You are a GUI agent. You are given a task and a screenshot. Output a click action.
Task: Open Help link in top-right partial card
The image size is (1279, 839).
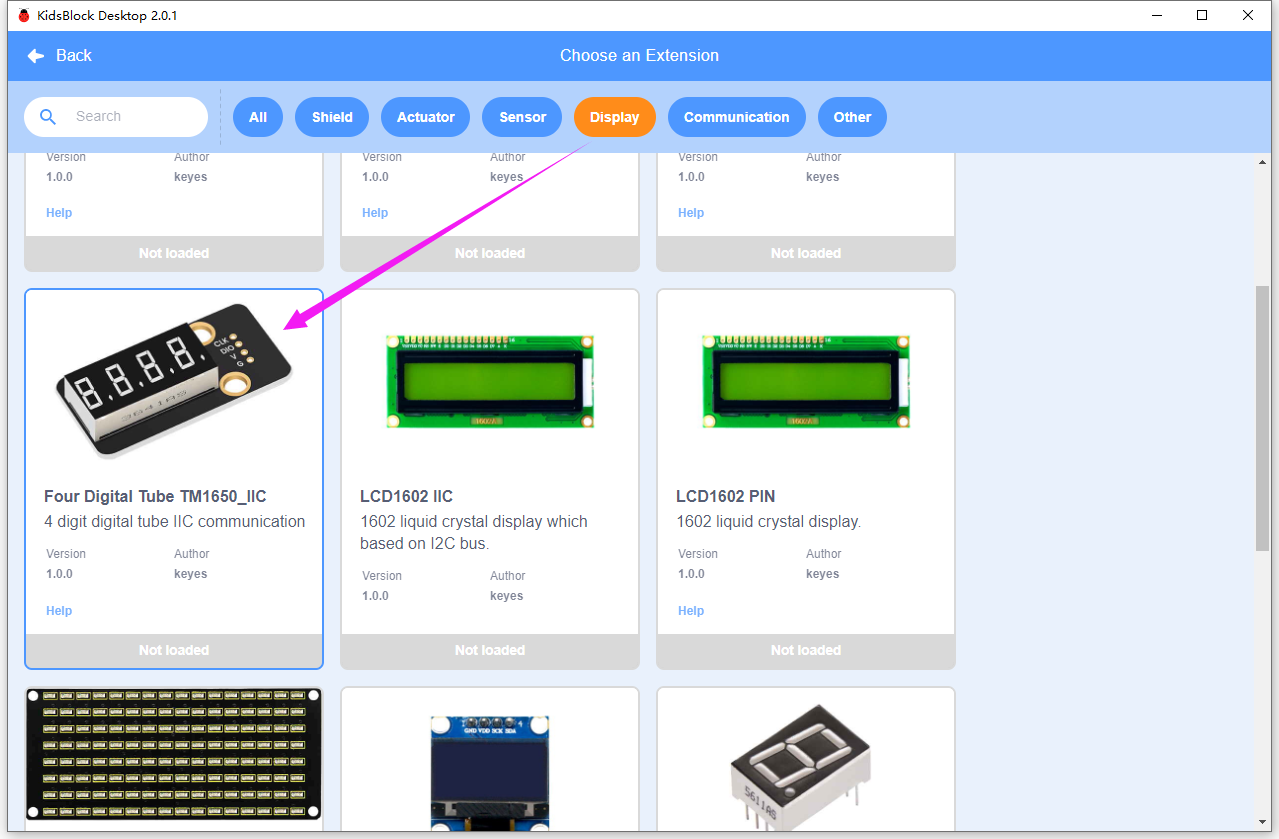click(691, 213)
